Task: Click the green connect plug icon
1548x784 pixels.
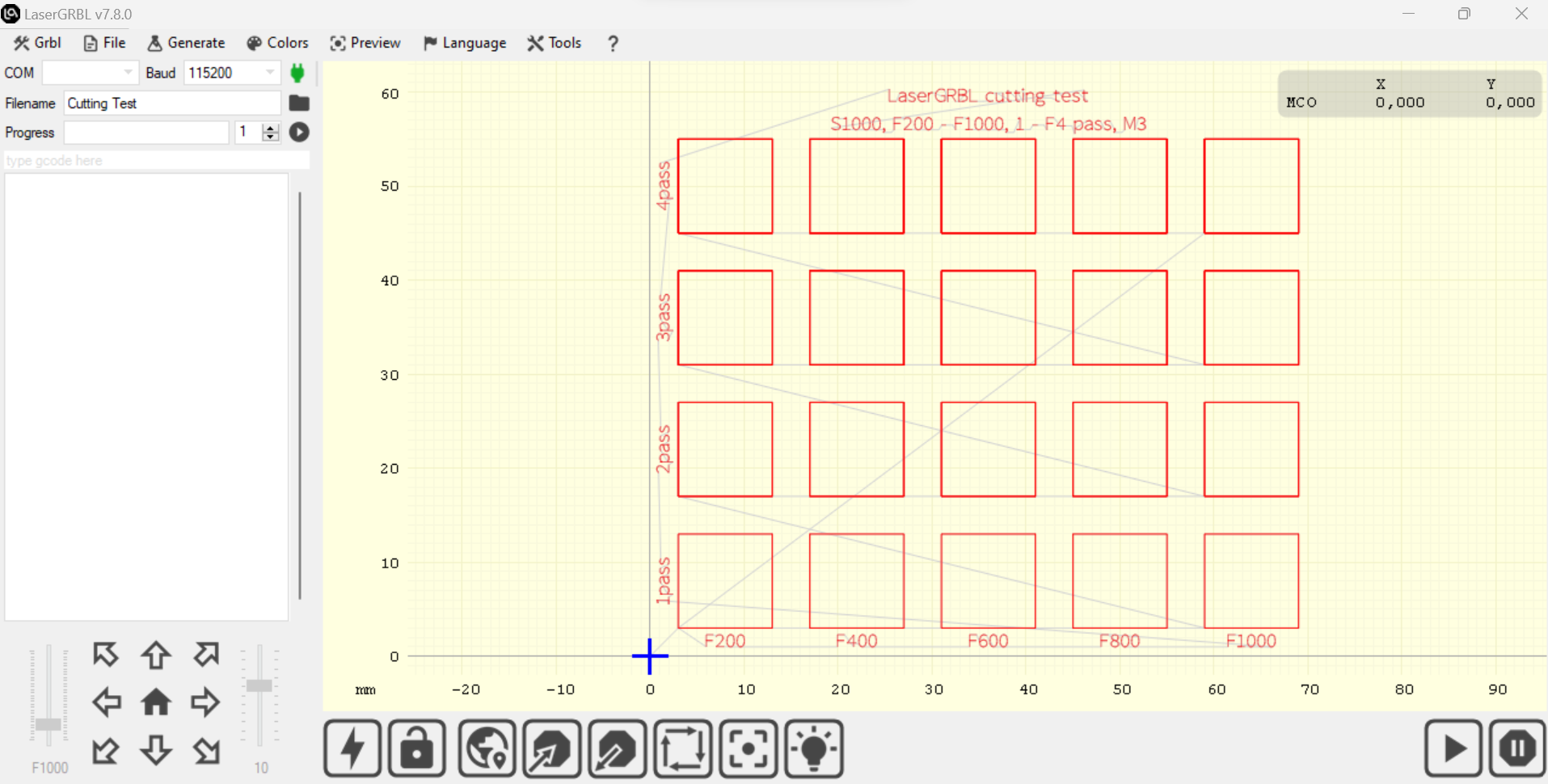Action: click(x=297, y=73)
